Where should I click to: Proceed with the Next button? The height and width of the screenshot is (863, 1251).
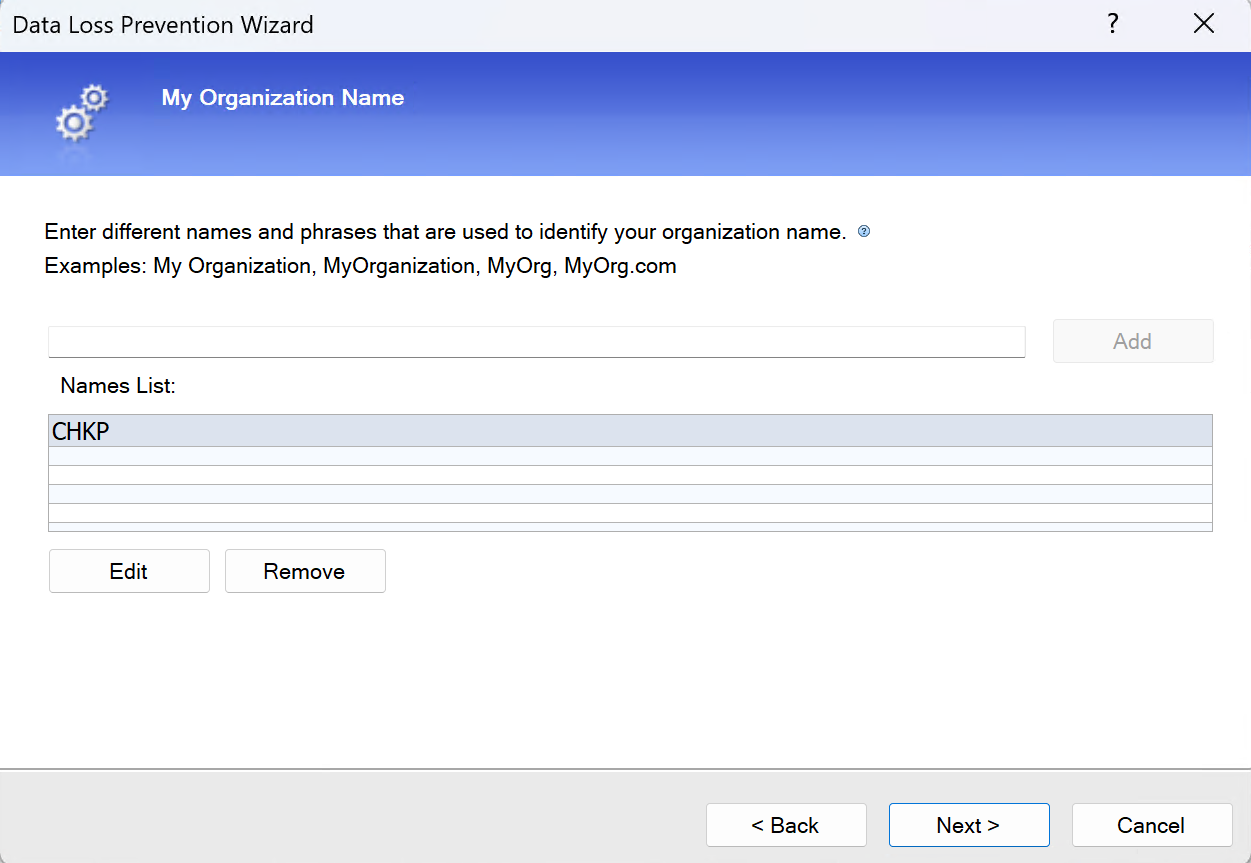click(x=968, y=825)
